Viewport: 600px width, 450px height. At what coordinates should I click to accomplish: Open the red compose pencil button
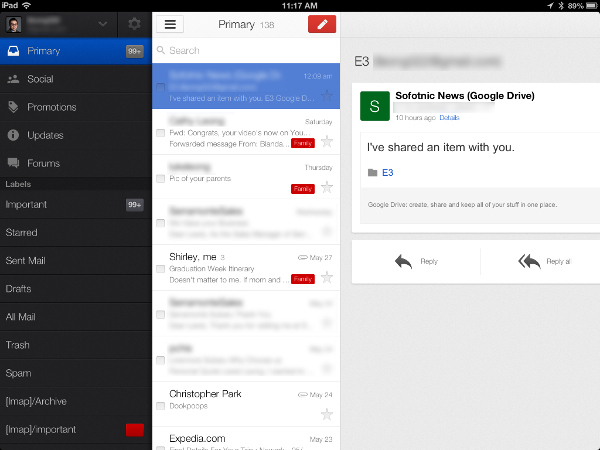[x=322, y=24]
